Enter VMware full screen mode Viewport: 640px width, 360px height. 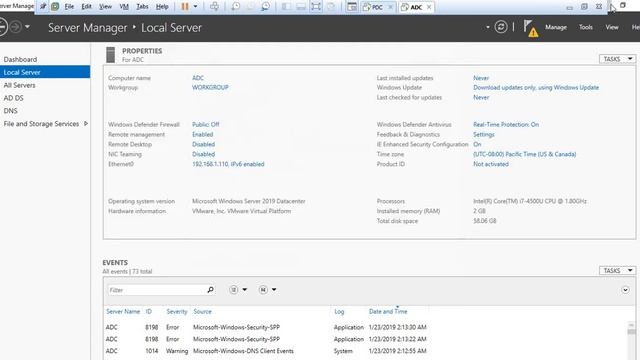click(x=316, y=7)
